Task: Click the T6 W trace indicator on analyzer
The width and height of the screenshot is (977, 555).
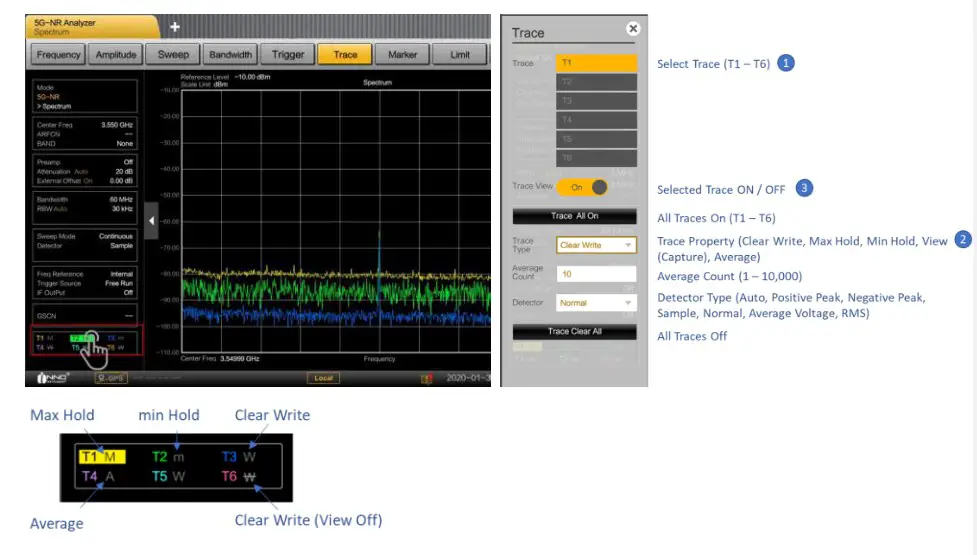Action: [x=117, y=347]
